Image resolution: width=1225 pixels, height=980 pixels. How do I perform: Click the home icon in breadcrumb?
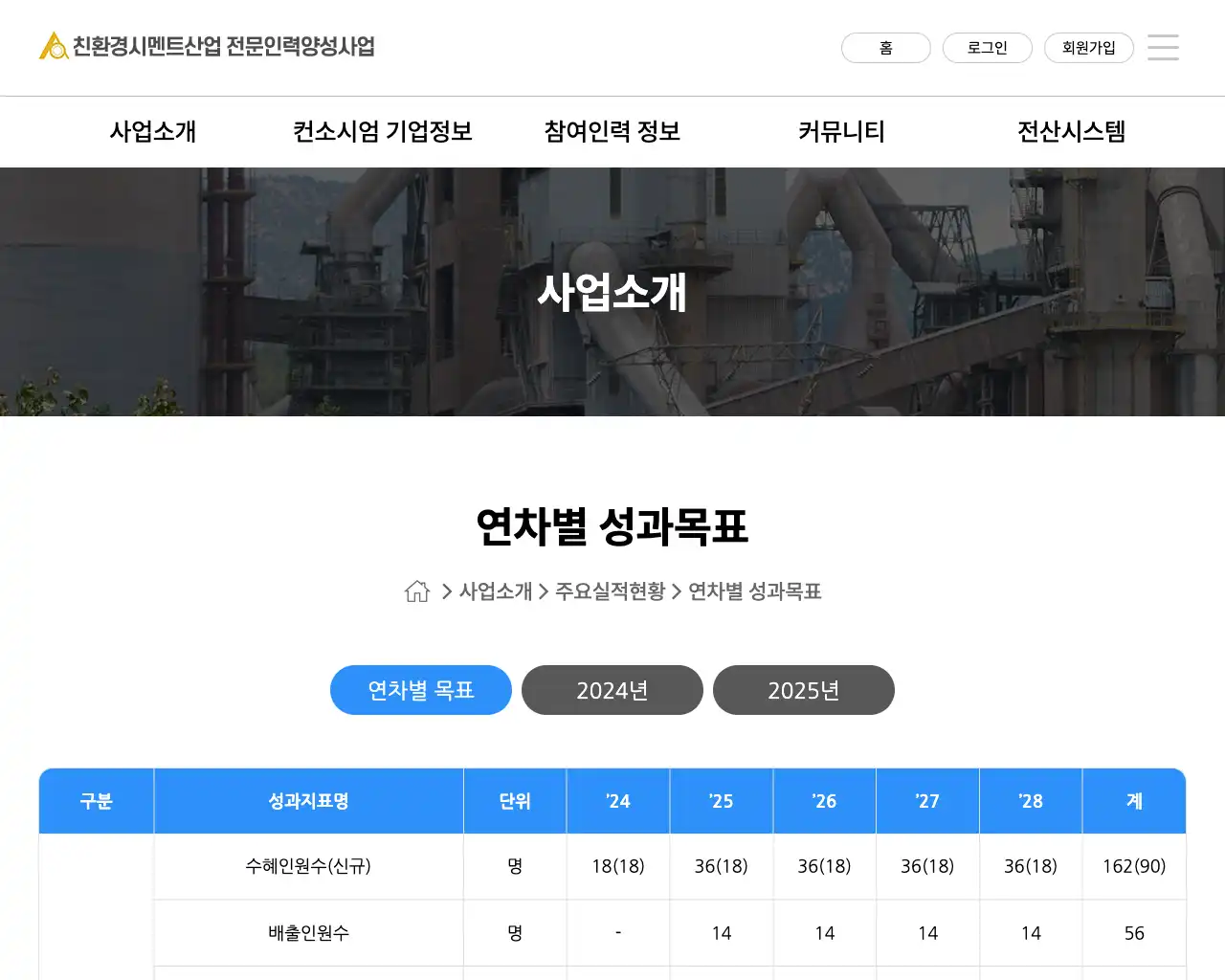[417, 591]
